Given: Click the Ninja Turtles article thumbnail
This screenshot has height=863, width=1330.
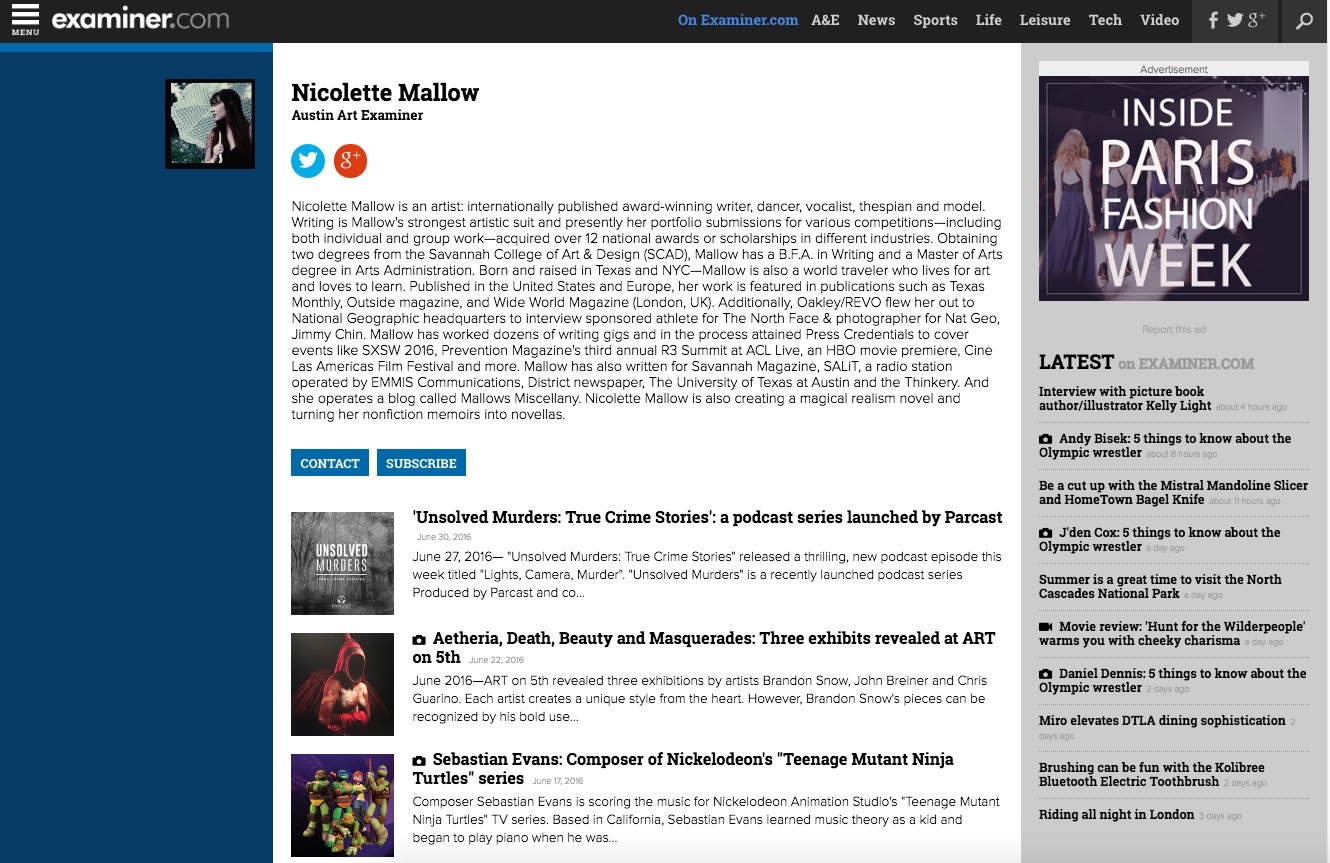Looking at the screenshot, I should pos(342,805).
